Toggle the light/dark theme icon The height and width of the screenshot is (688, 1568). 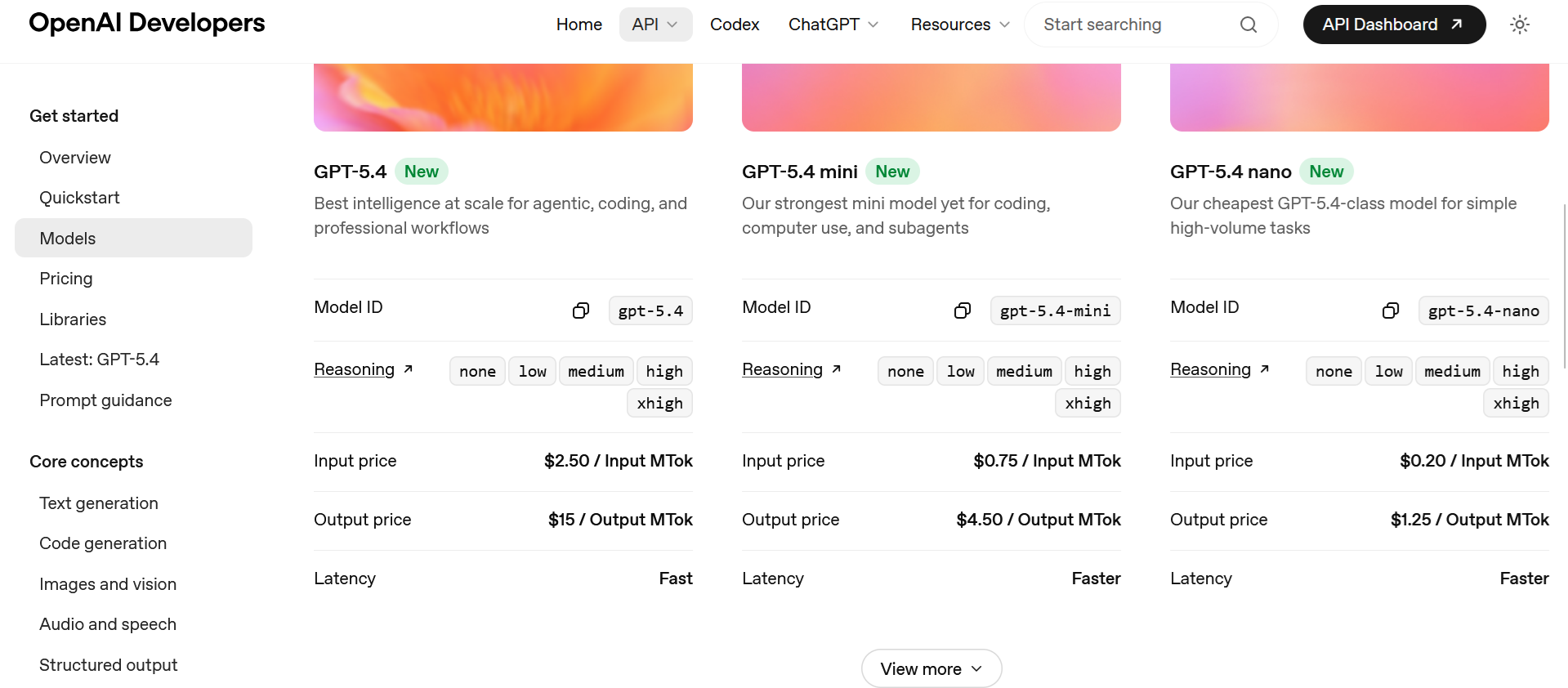point(1520,25)
